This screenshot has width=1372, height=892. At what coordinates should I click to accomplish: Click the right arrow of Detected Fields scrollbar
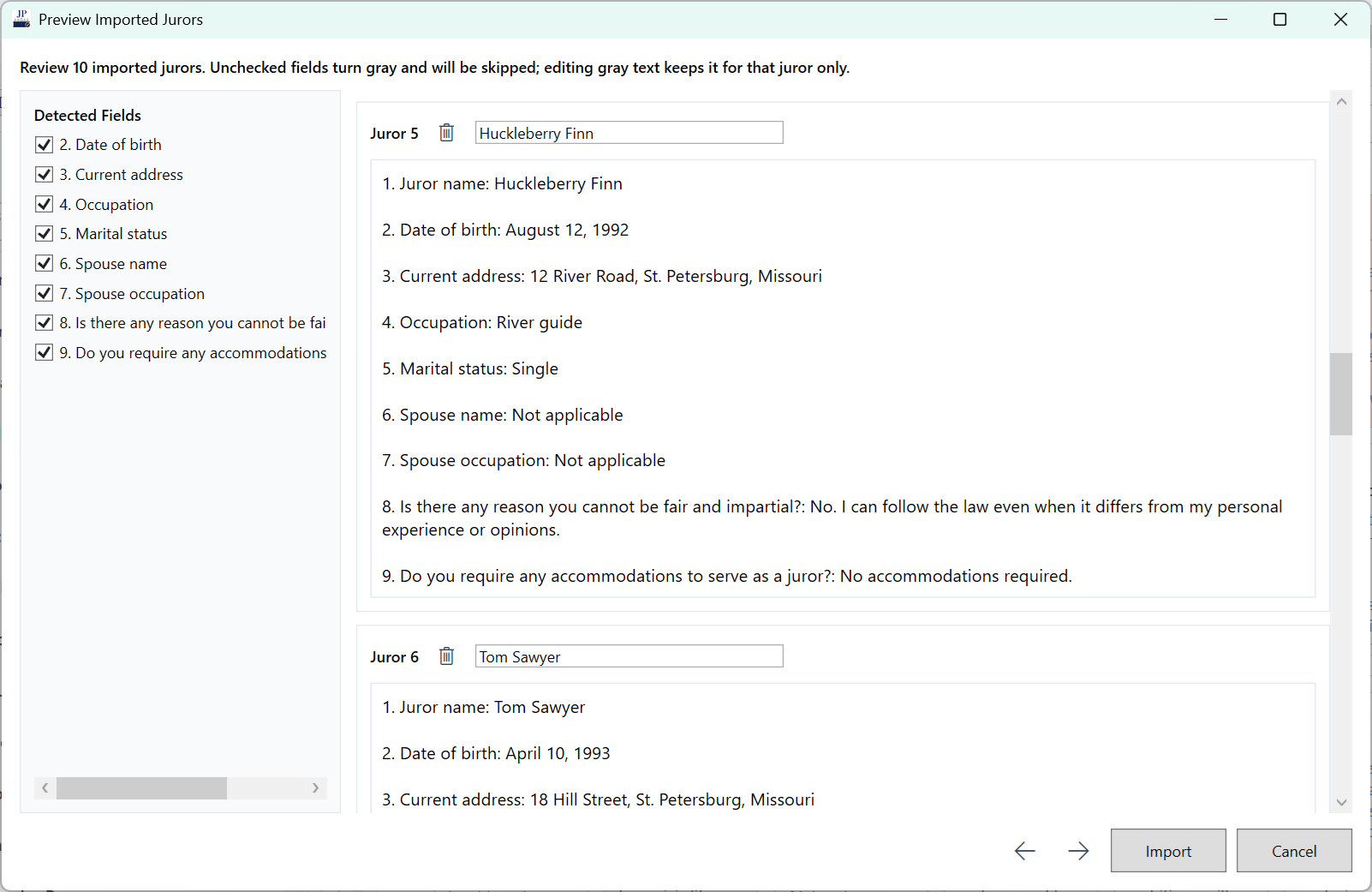coord(316,787)
